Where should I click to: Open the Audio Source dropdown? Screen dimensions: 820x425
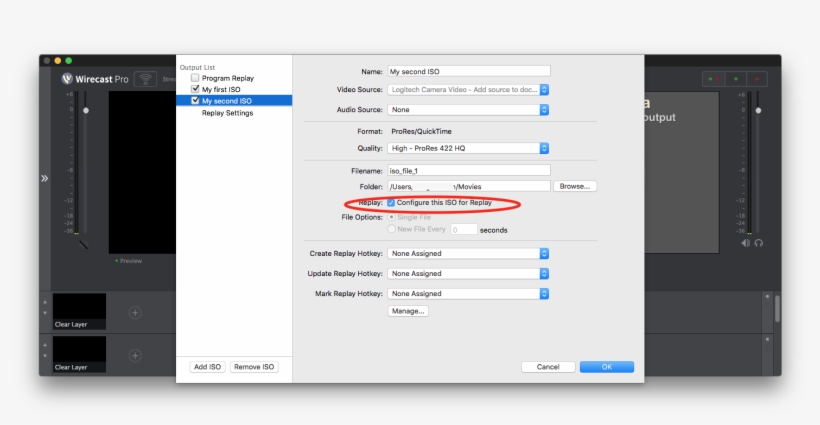[x=468, y=110]
